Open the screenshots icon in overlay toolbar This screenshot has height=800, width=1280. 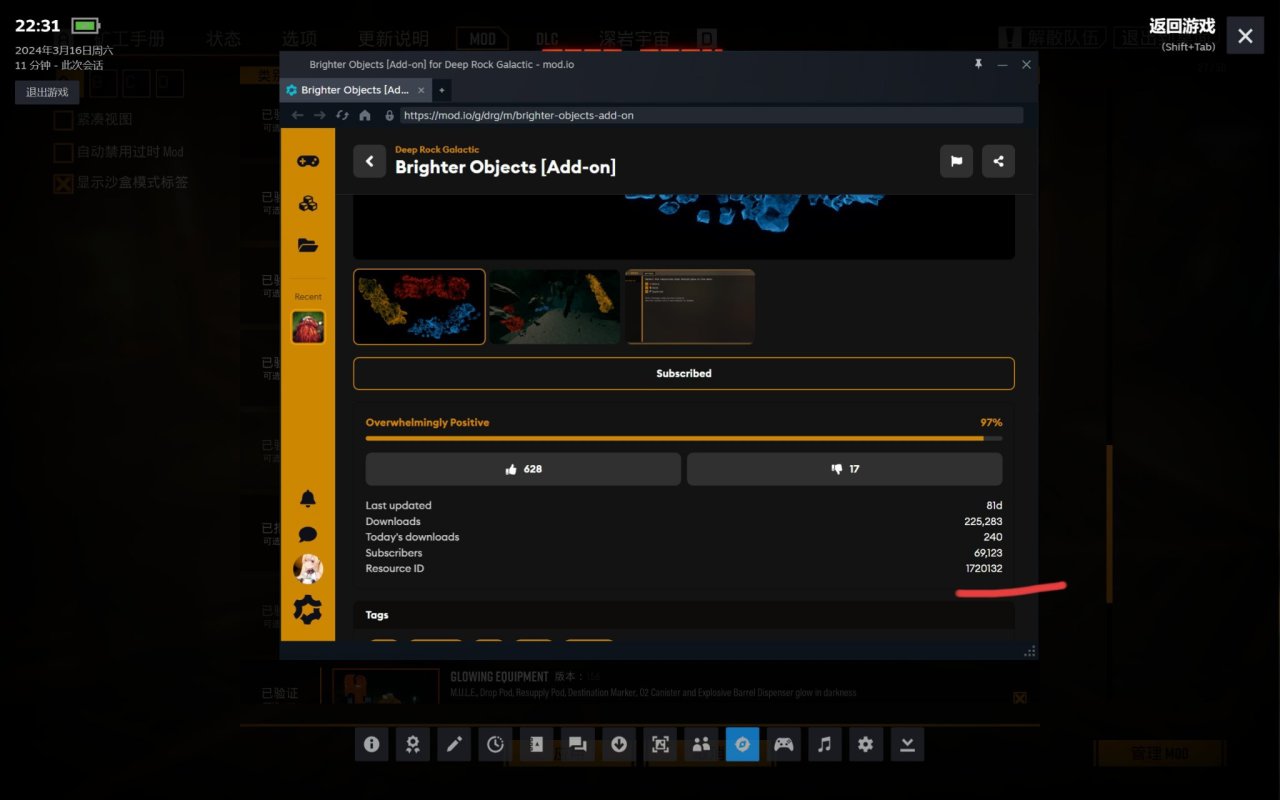660,744
